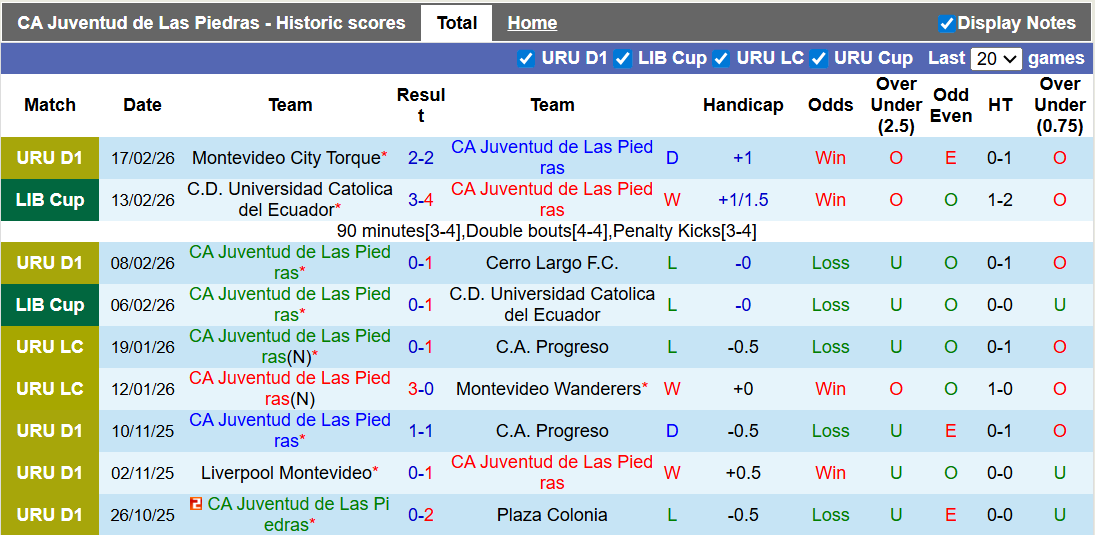Screen dimensions: 1095x535
Task: Open the Plaza Colonia team page
Action: pyautogui.click(x=552, y=515)
